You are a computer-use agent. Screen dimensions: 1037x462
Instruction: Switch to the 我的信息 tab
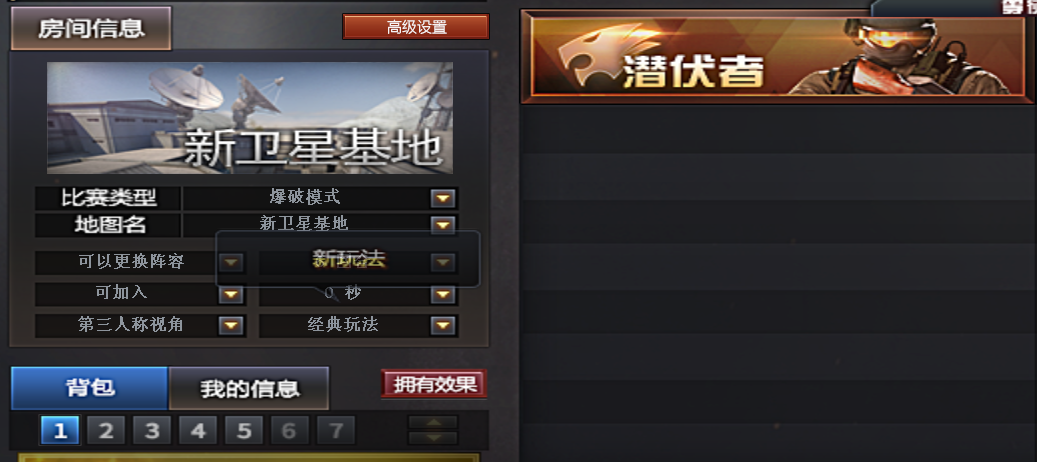(x=249, y=388)
